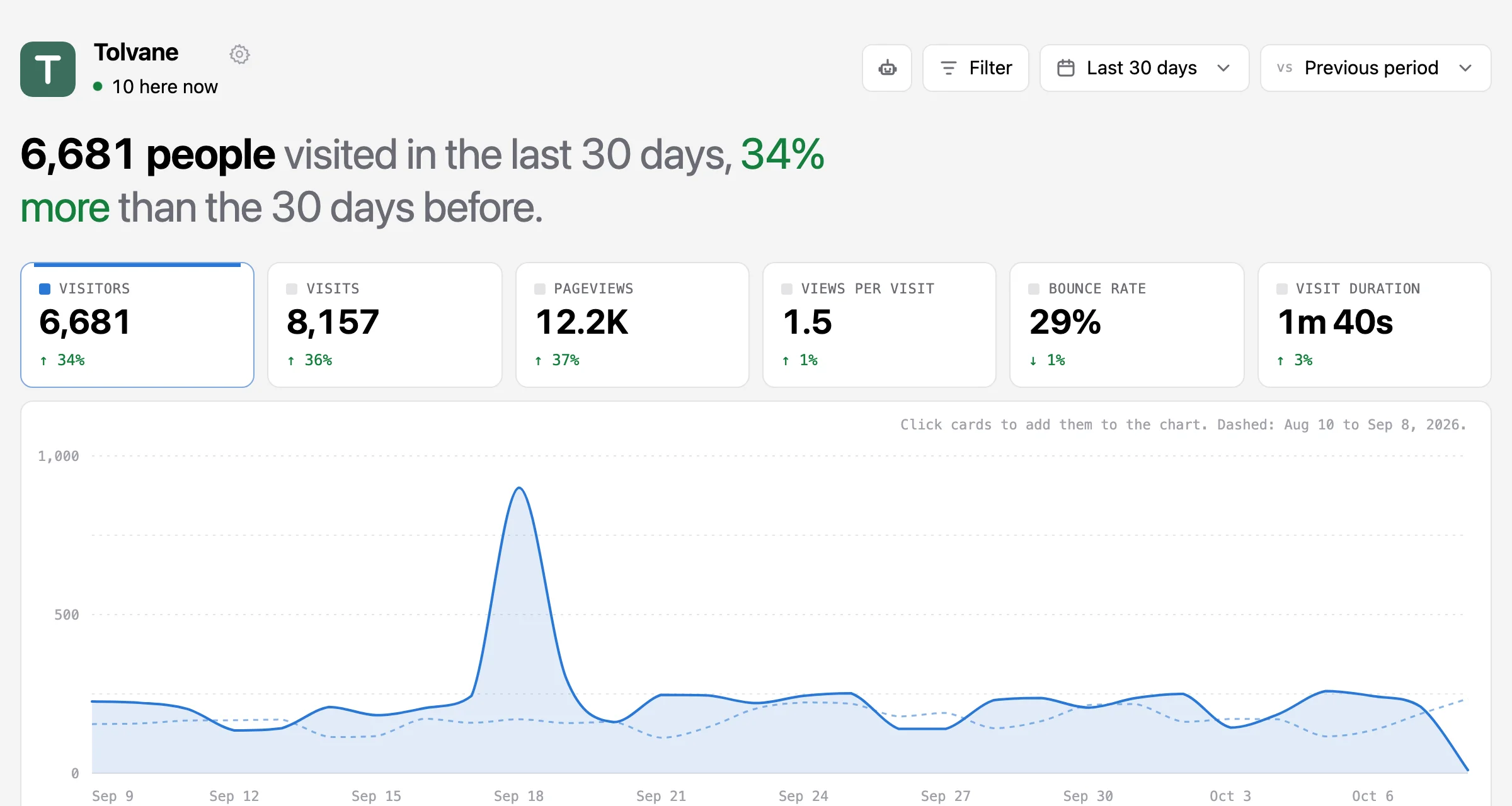Select the Pageviews metric card
Image resolution: width=1512 pixels, height=806 pixels.
click(633, 325)
